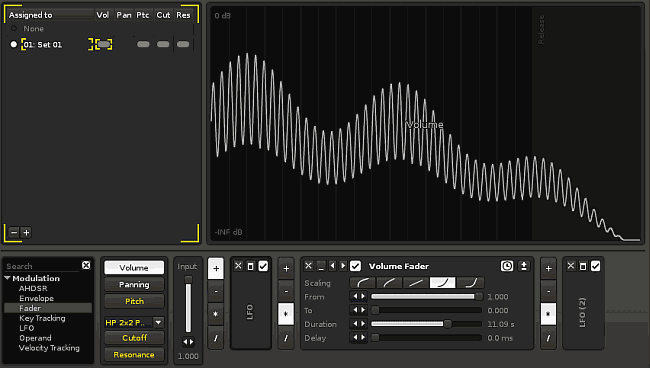Image resolution: width=650 pixels, height=368 pixels.
Task: Set the add (+) operator before first LFO
Action: click(216, 269)
